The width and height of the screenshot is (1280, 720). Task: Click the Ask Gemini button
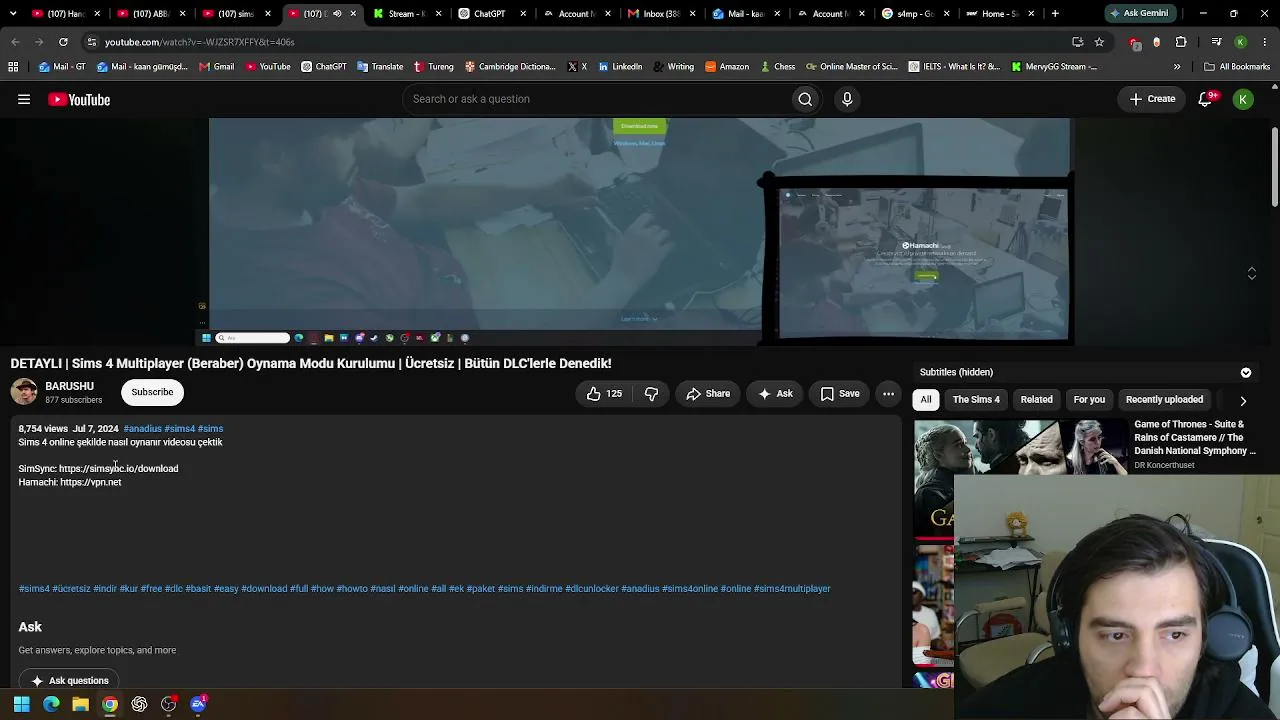[x=1139, y=14]
